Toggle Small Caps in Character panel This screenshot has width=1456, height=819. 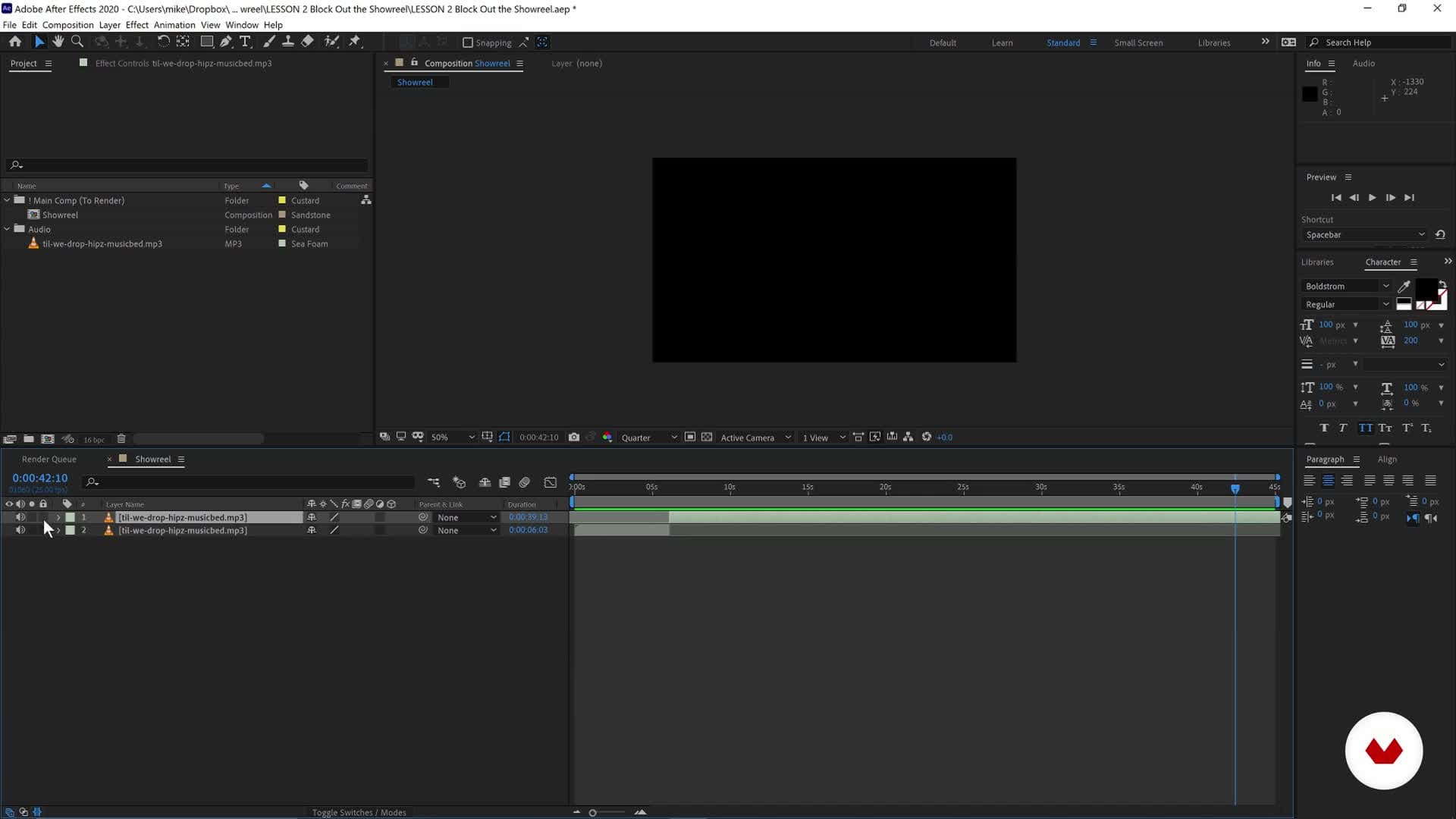(x=1385, y=428)
